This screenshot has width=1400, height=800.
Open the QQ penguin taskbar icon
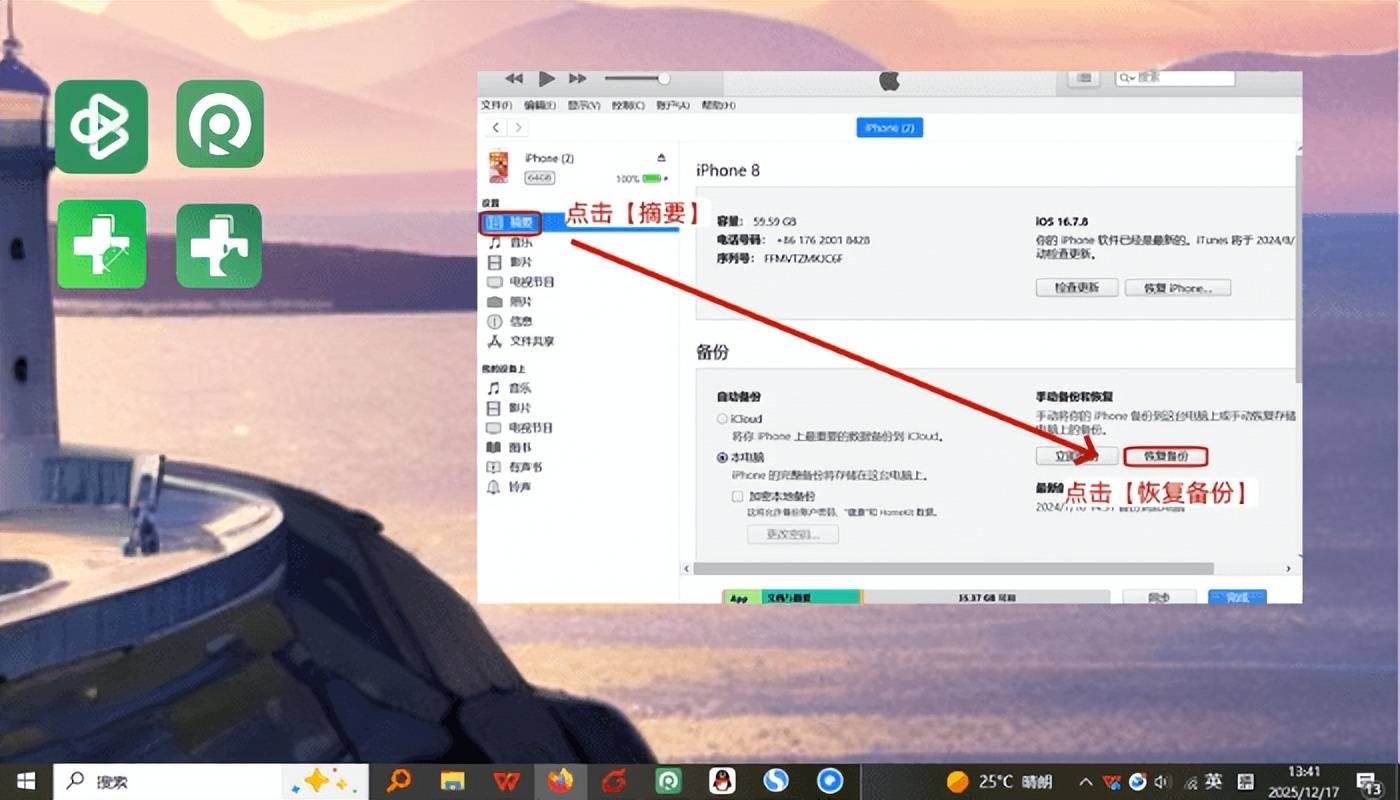click(722, 781)
